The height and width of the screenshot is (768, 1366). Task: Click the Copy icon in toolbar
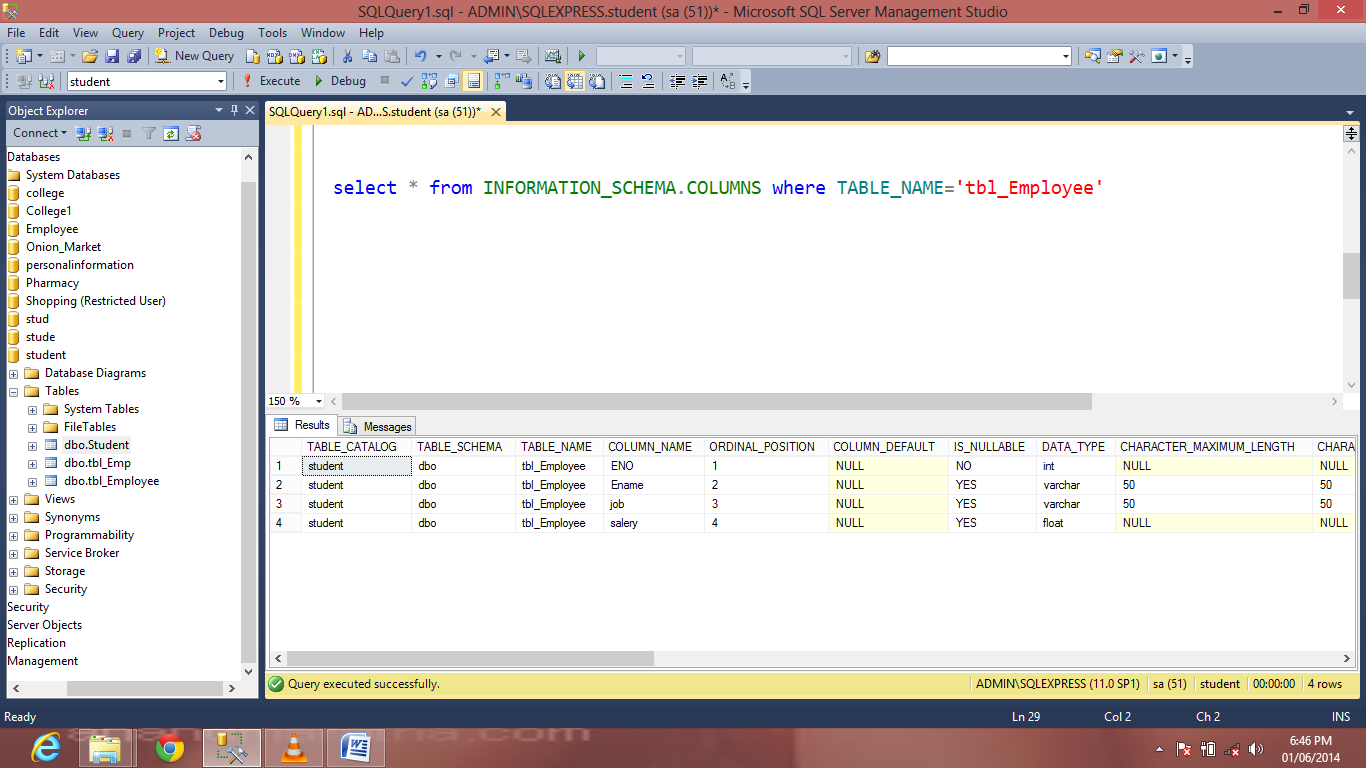369,56
